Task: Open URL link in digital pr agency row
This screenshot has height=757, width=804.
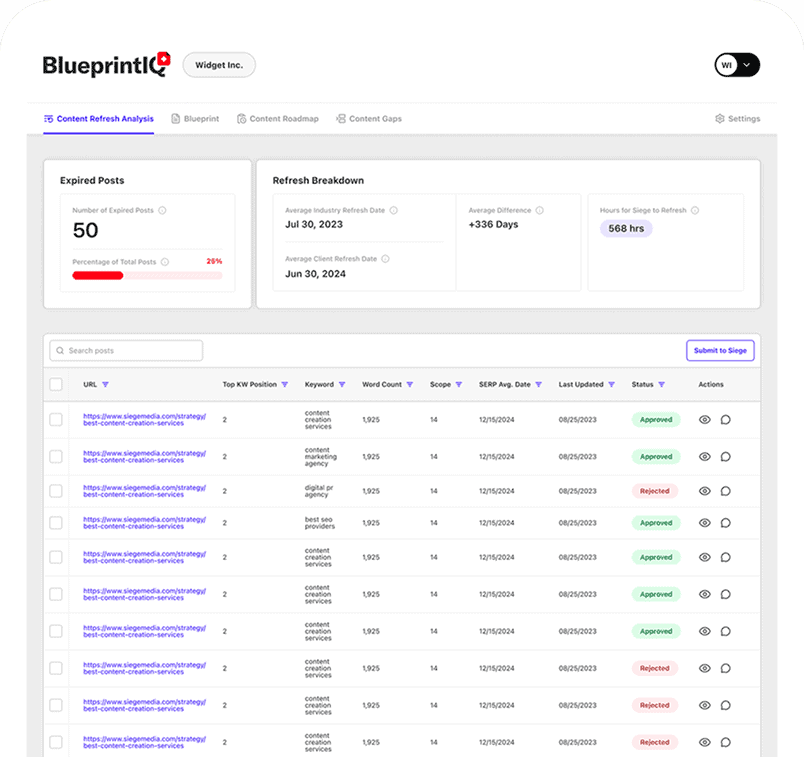Action: click(x=145, y=491)
